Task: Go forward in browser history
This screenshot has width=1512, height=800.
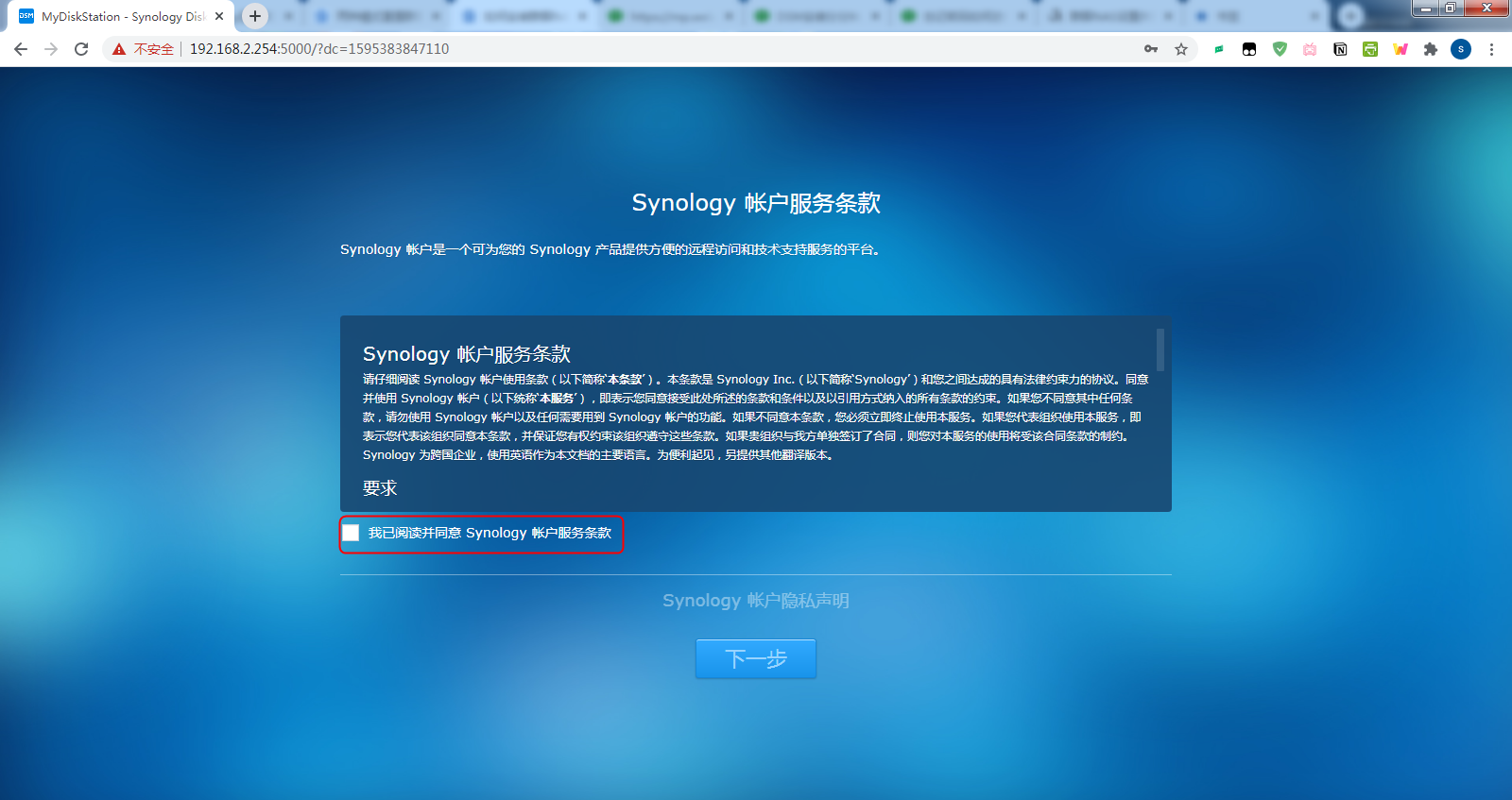Action: pos(51,49)
